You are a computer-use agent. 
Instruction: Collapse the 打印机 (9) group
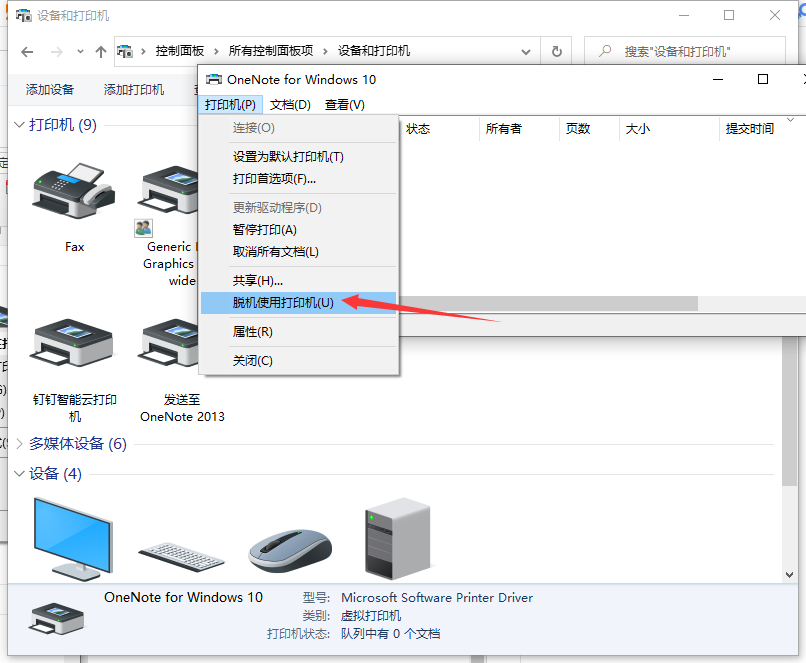20,124
